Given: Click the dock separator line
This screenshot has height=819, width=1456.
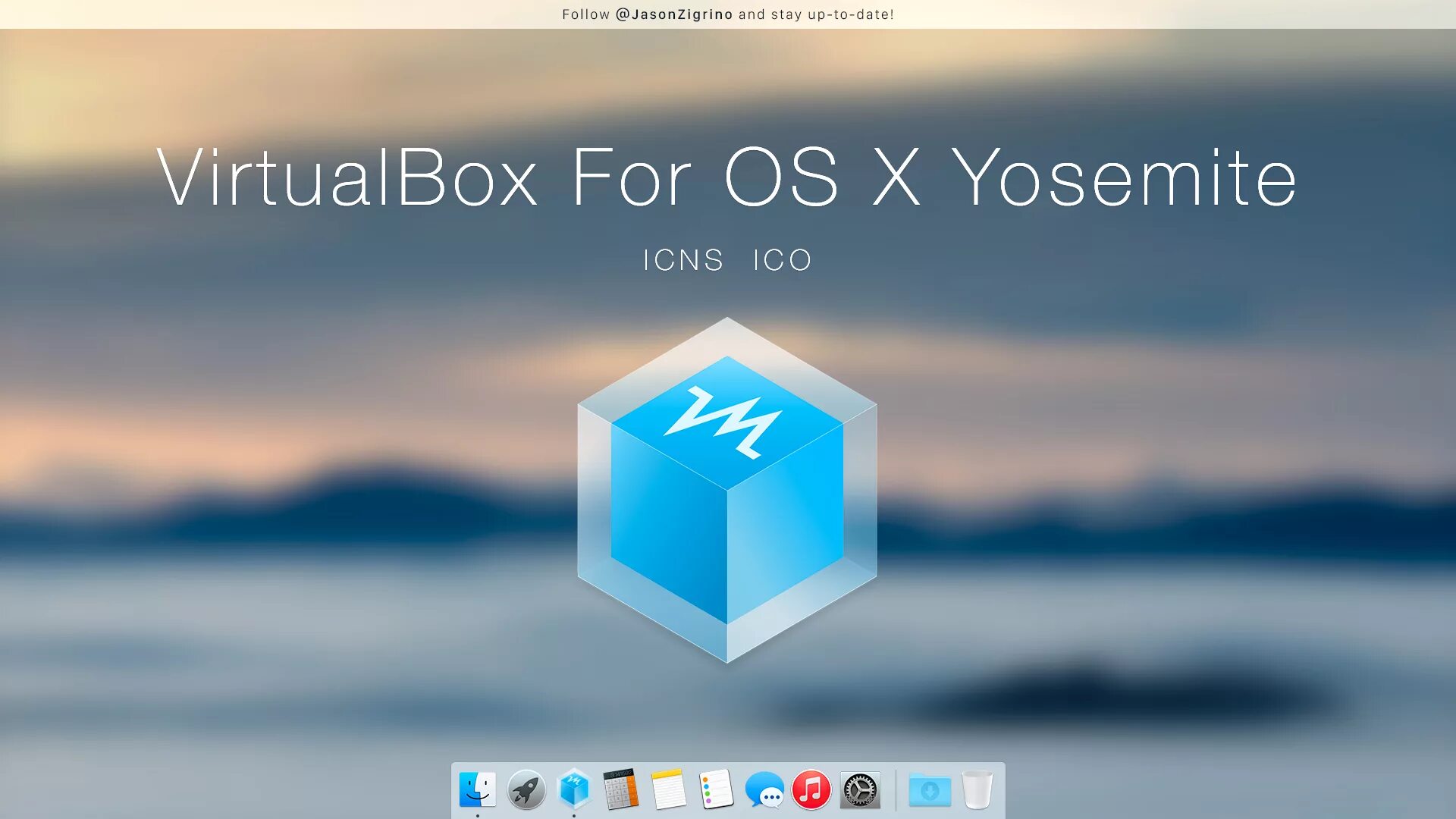Looking at the screenshot, I should pos(896,790).
